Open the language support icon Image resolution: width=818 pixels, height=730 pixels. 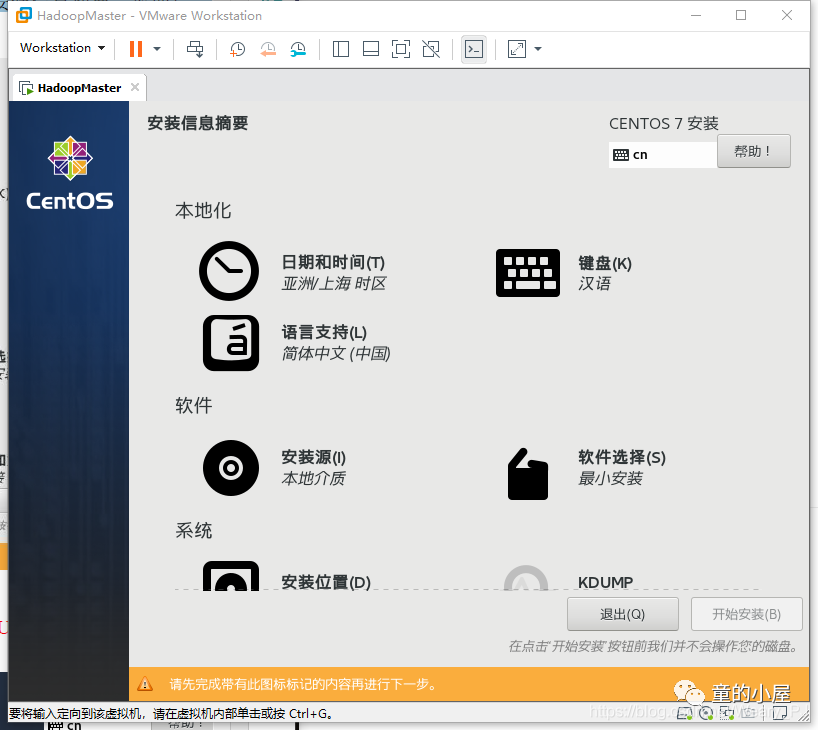tap(231, 343)
